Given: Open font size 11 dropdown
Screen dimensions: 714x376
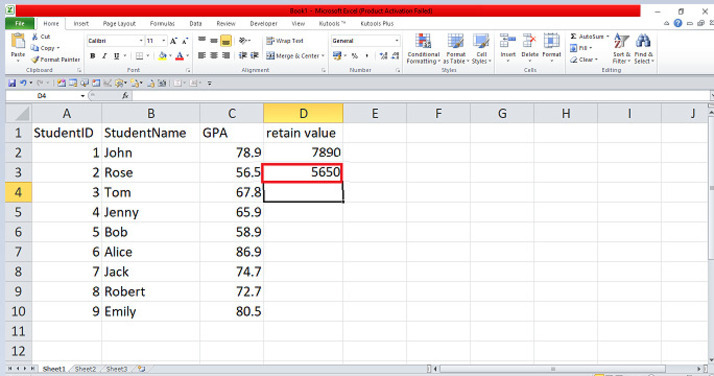Looking at the screenshot, I should click(164, 41).
